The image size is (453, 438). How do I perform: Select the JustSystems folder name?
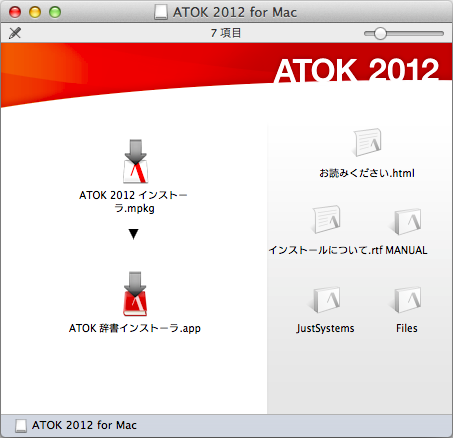[x=325, y=328]
